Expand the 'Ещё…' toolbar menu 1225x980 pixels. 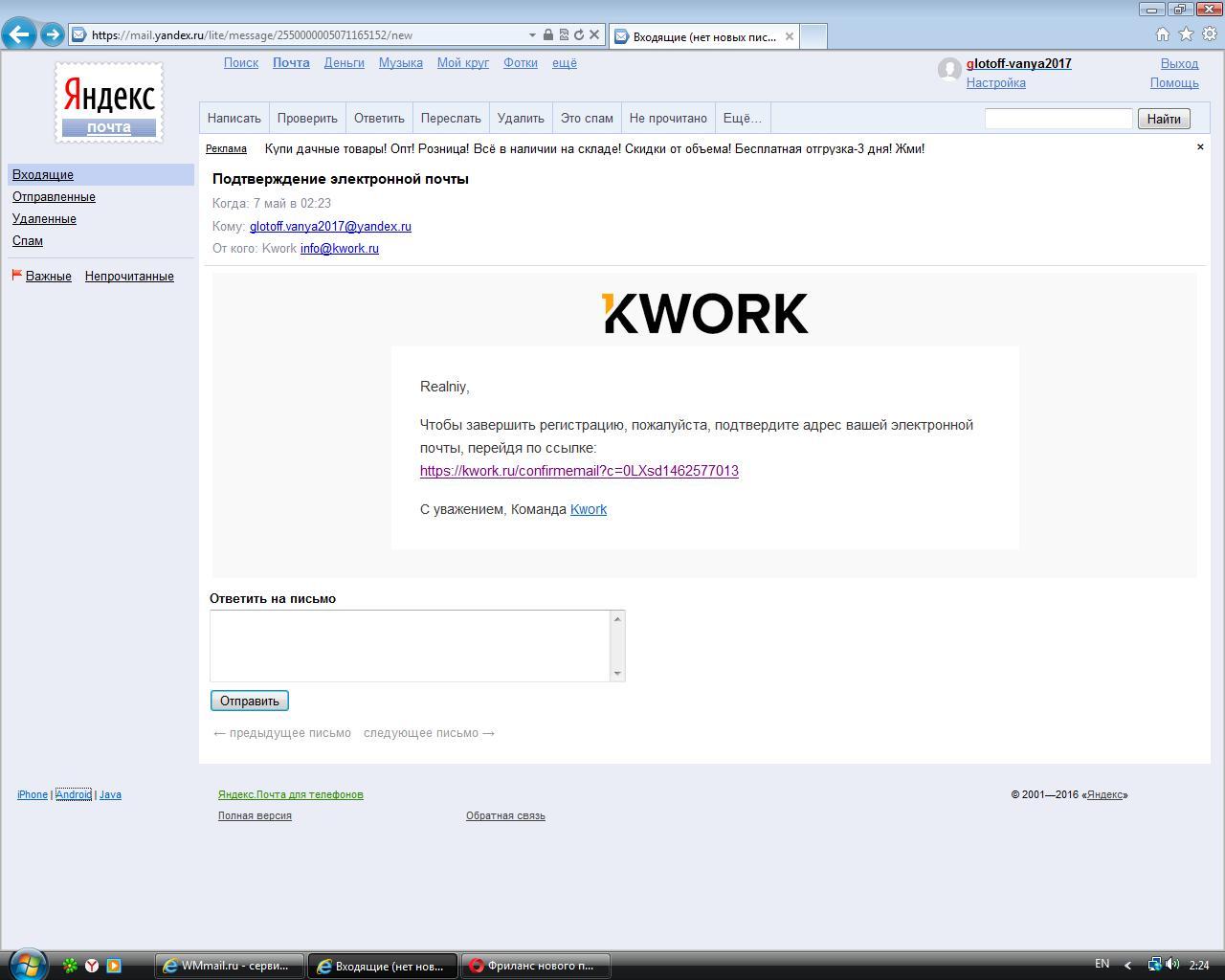(x=742, y=118)
